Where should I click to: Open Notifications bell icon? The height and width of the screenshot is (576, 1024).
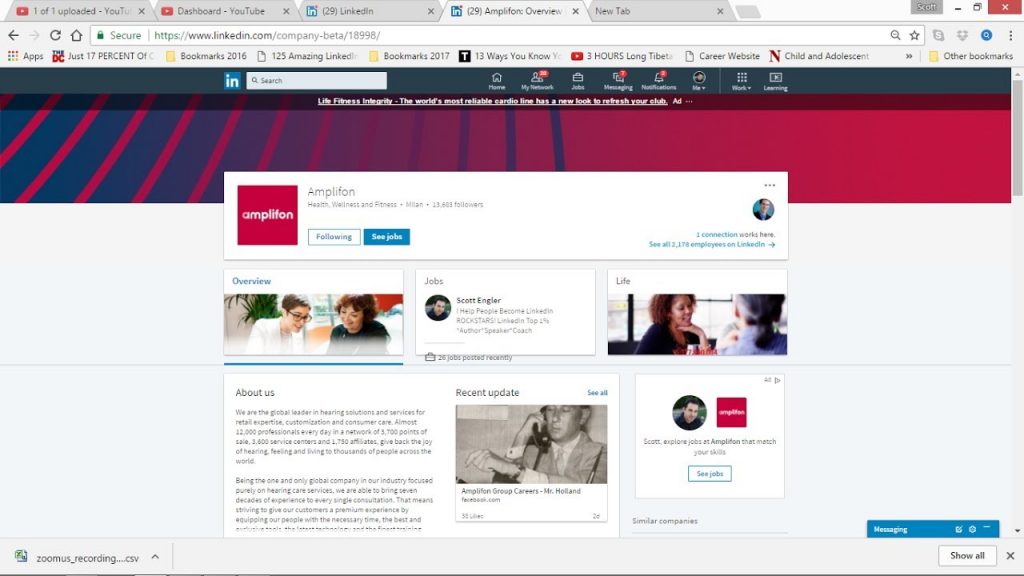(658, 81)
